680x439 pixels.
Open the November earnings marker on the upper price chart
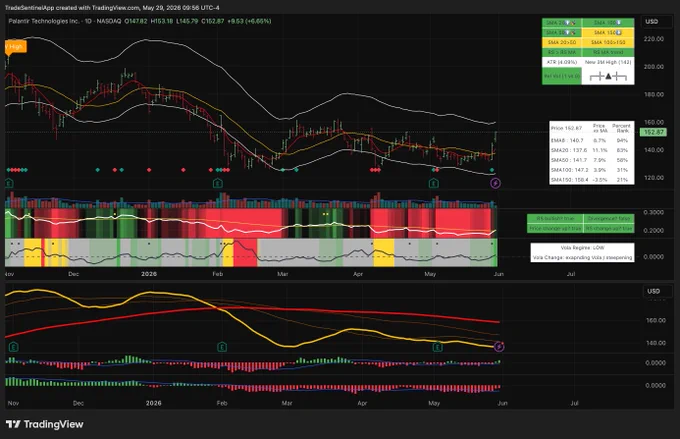tap(9, 183)
